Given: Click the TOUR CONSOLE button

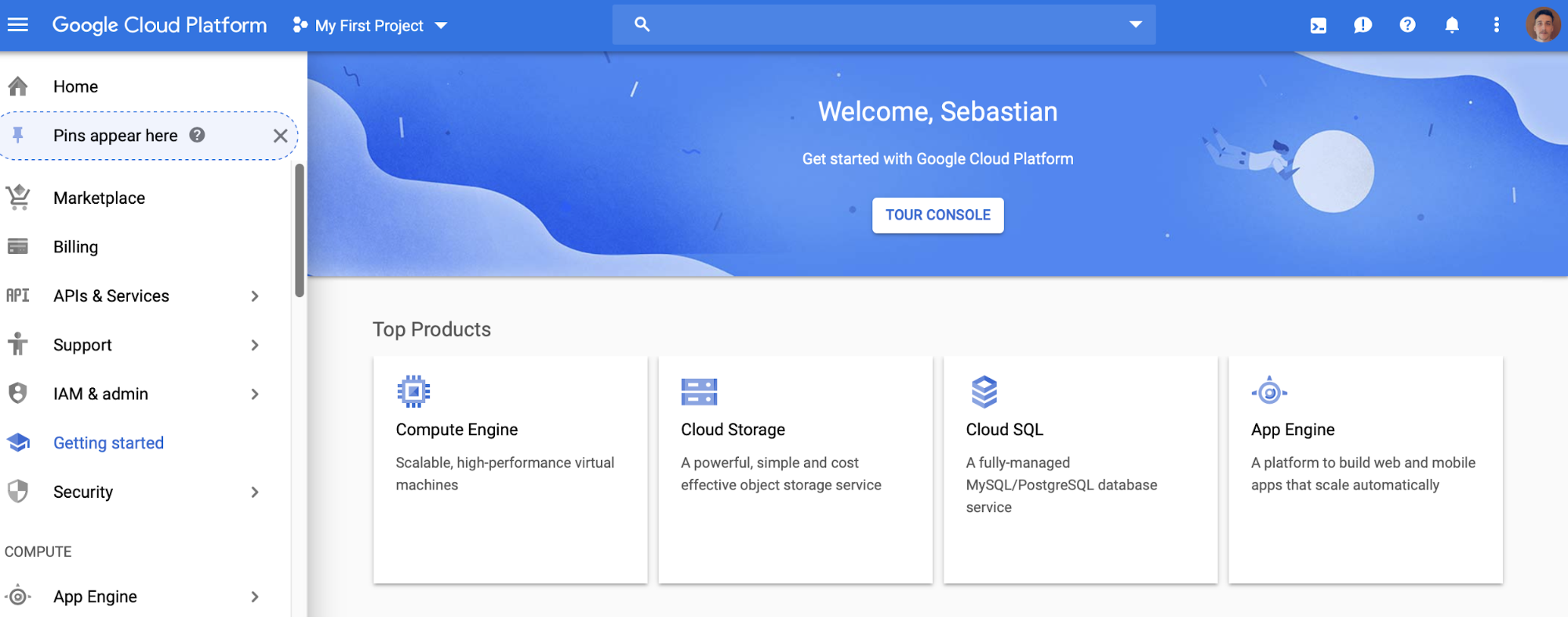Looking at the screenshot, I should (937, 215).
